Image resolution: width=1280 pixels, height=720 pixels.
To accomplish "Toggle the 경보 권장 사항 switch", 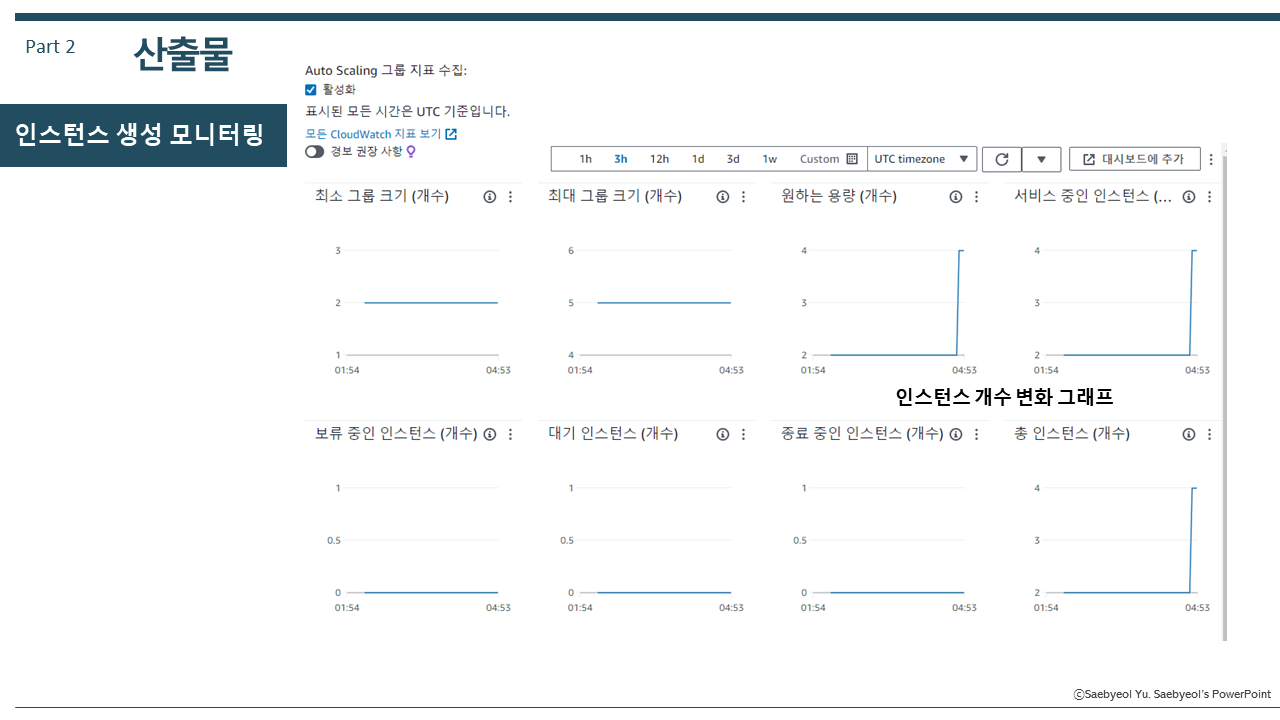I will click(315, 152).
